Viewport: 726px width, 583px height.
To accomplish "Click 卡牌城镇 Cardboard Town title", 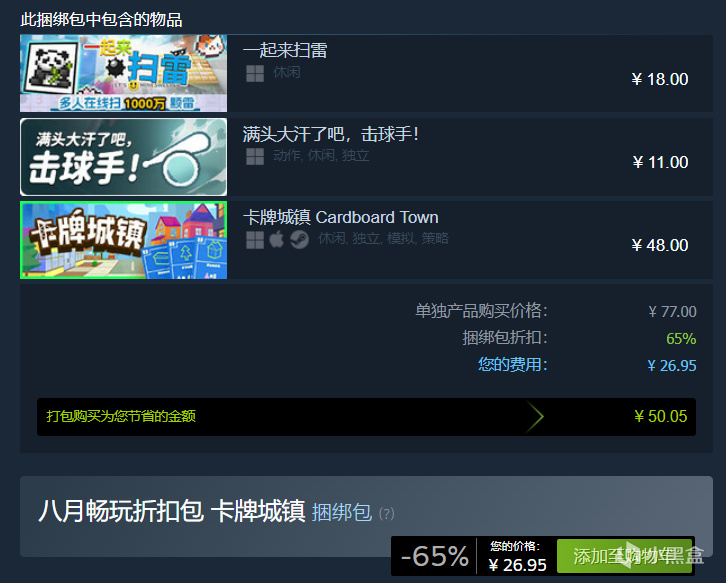I will 341,217.
